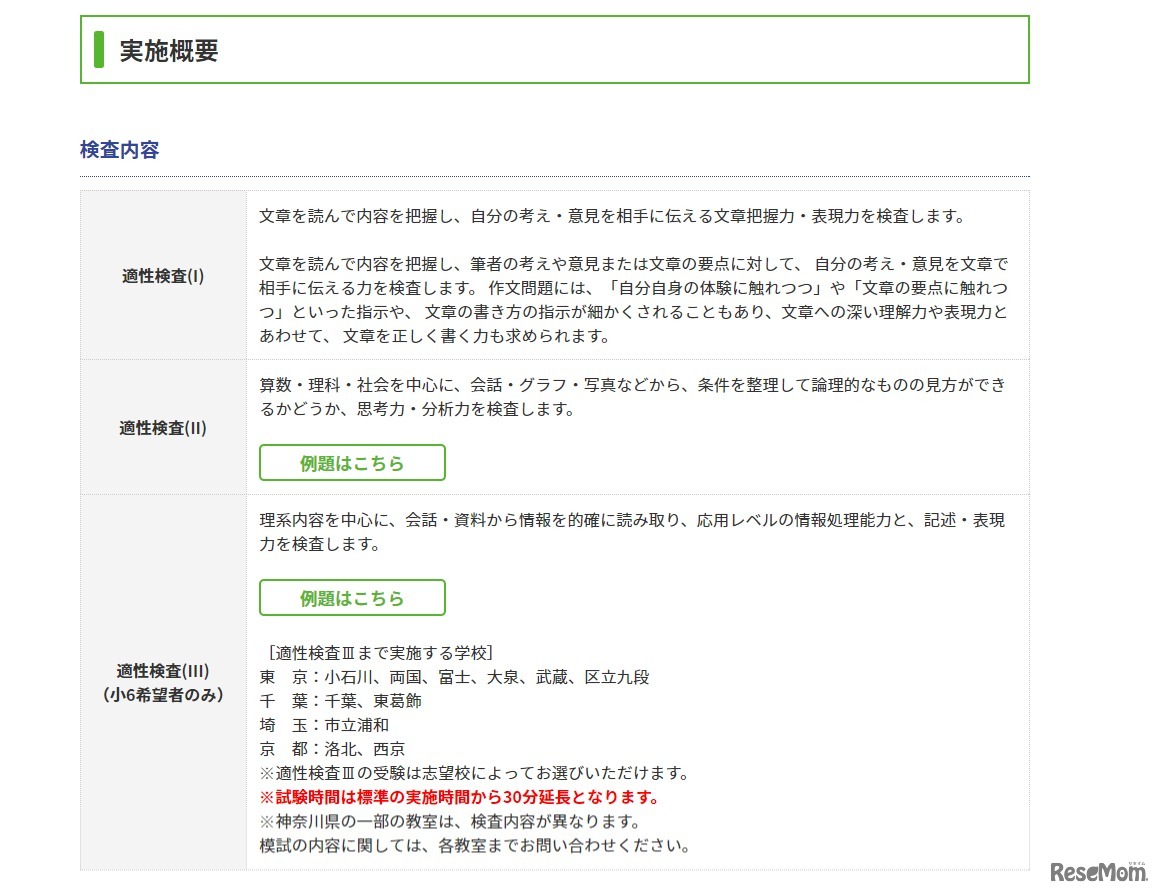The width and height of the screenshot is (1161, 895).
Task: Click the 例題はこちら button for 適性検査(II)
Action: [352, 463]
